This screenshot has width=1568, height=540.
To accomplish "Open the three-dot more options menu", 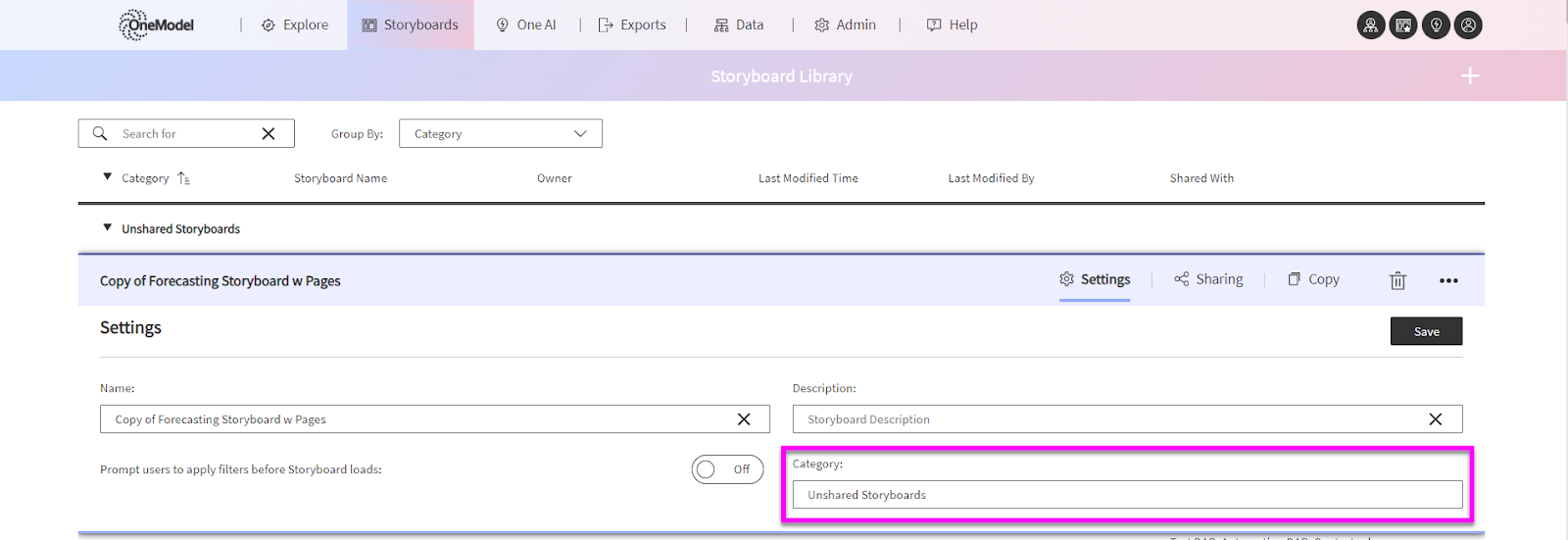I will [x=1448, y=281].
